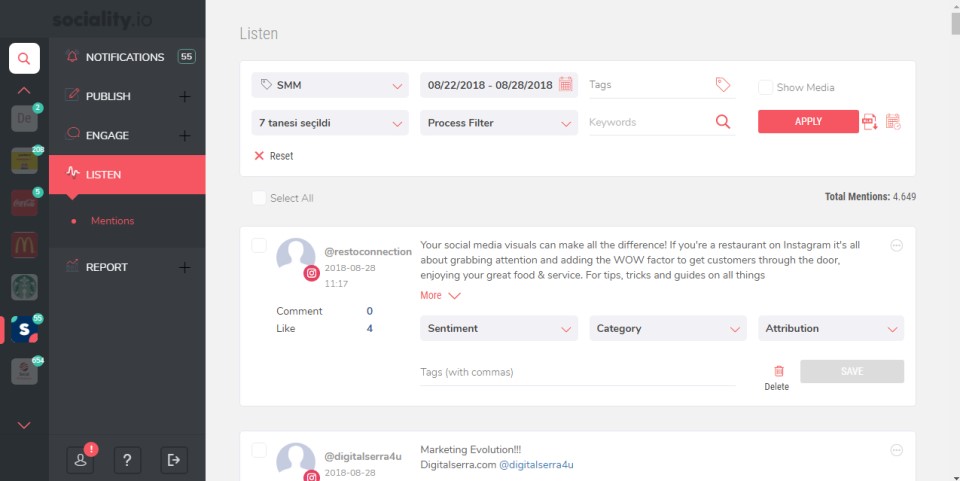Check the Select All checkbox
This screenshot has height=481, width=960.
(x=259, y=198)
